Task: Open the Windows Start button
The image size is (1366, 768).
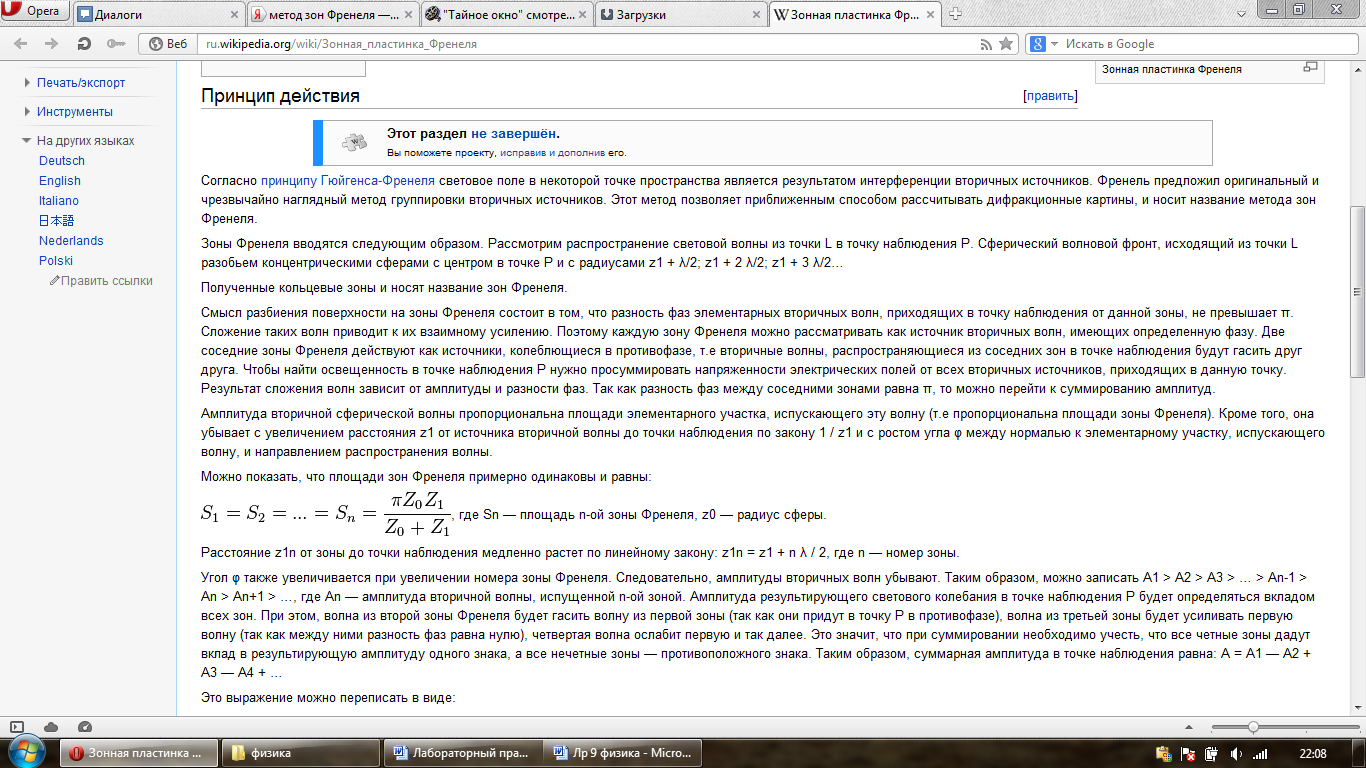Action: coord(26,752)
